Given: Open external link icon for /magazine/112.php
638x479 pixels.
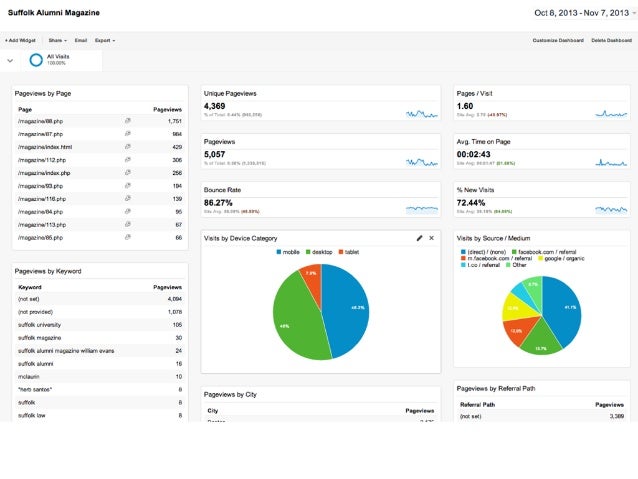Looking at the screenshot, I should pos(128,160).
